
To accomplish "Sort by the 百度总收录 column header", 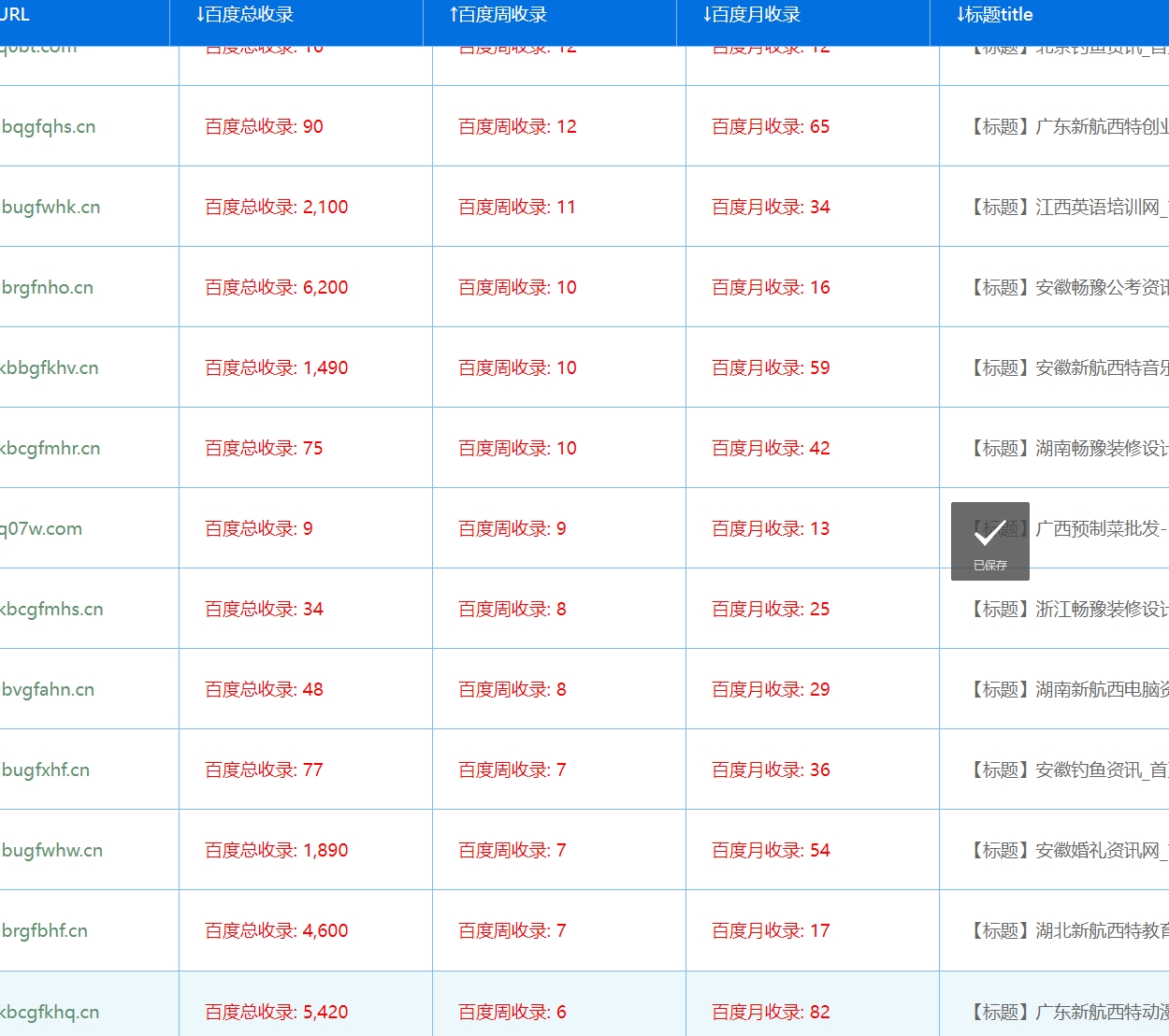I will pyautogui.click(x=245, y=15).
